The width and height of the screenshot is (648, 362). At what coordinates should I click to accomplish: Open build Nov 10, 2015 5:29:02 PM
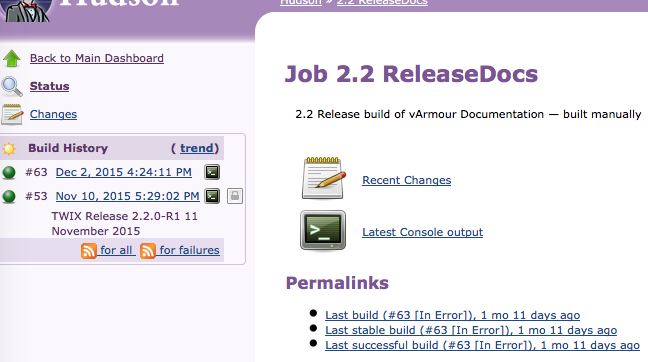click(x=127, y=196)
